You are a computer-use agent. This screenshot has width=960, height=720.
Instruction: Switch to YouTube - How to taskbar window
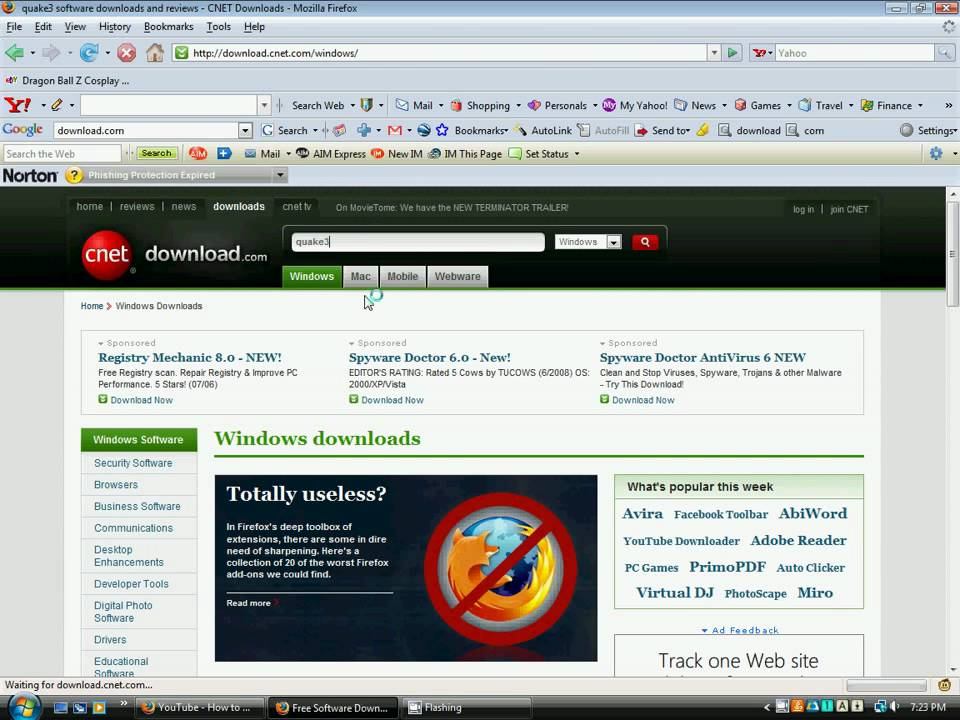coord(200,708)
